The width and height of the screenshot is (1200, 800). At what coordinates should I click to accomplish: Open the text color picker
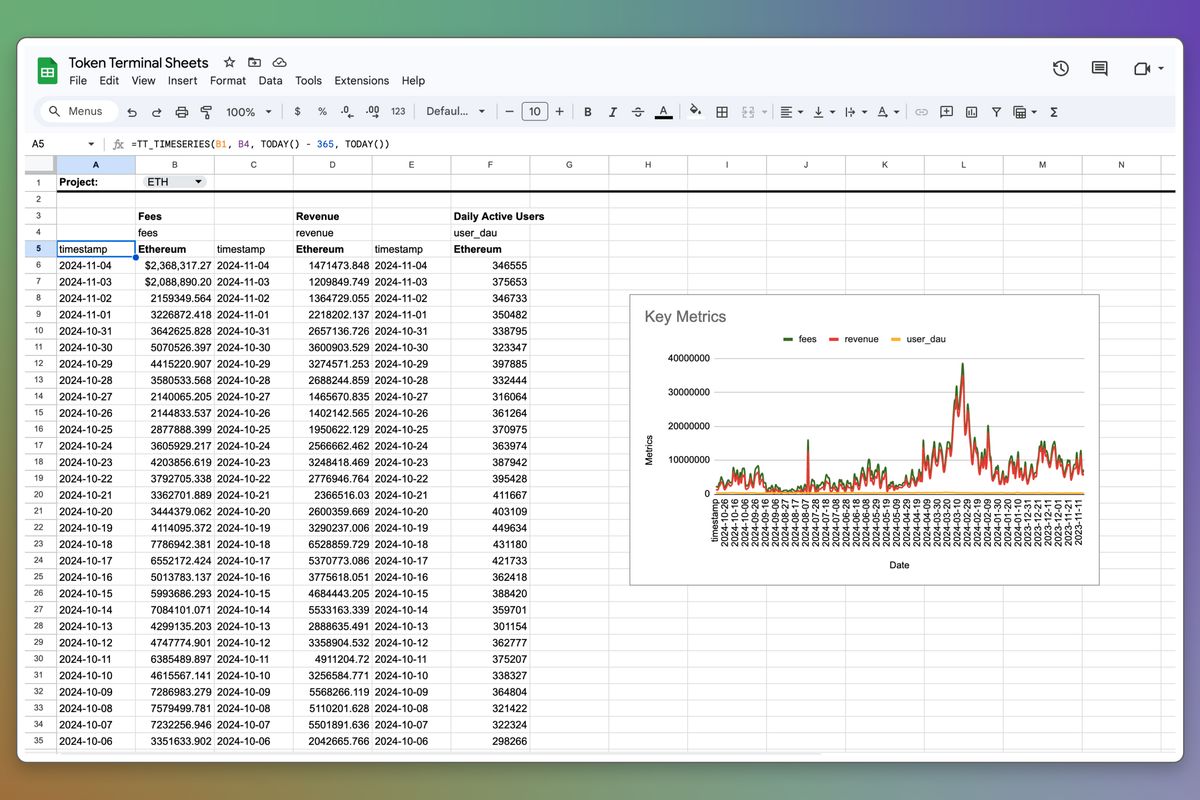click(x=663, y=112)
